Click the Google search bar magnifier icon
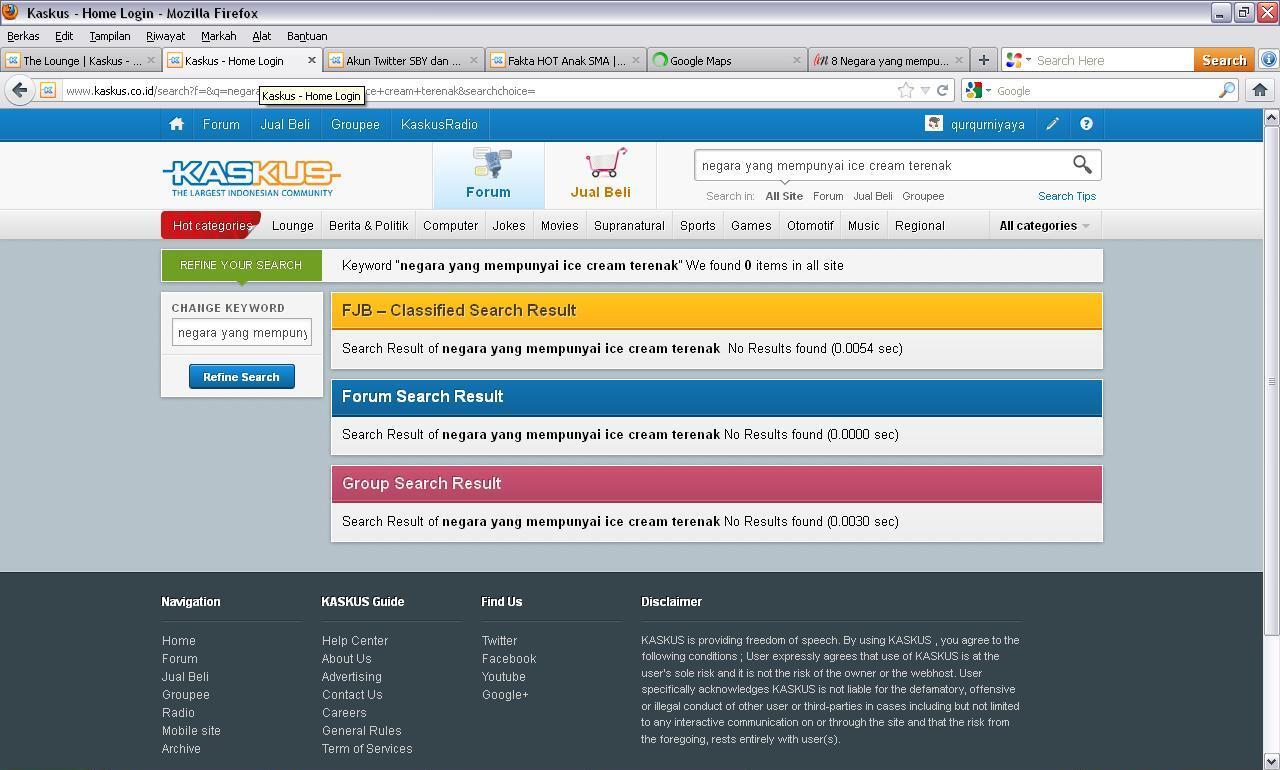The height and width of the screenshot is (770, 1280). click(1227, 91)
